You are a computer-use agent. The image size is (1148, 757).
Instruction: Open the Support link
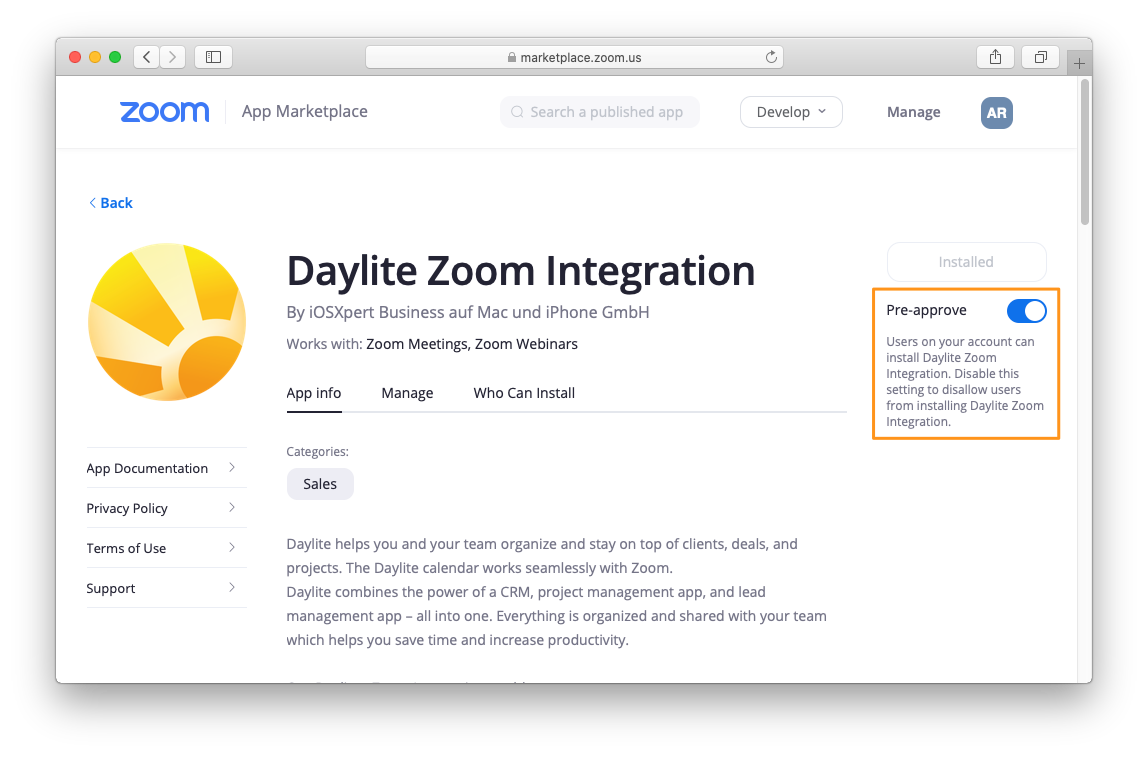point(111,589)
